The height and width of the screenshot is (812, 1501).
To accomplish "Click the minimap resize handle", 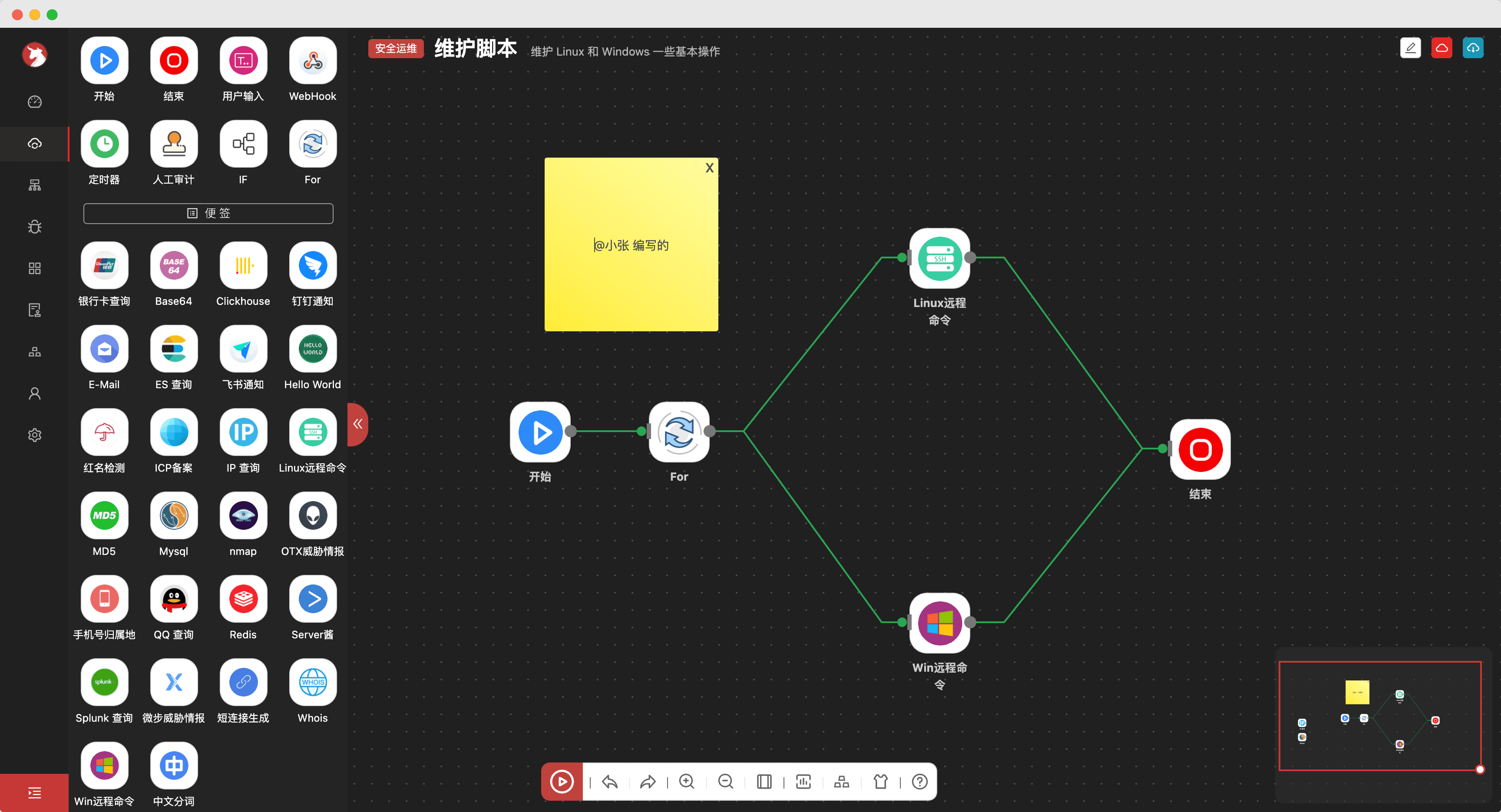I will [1479, 769].
